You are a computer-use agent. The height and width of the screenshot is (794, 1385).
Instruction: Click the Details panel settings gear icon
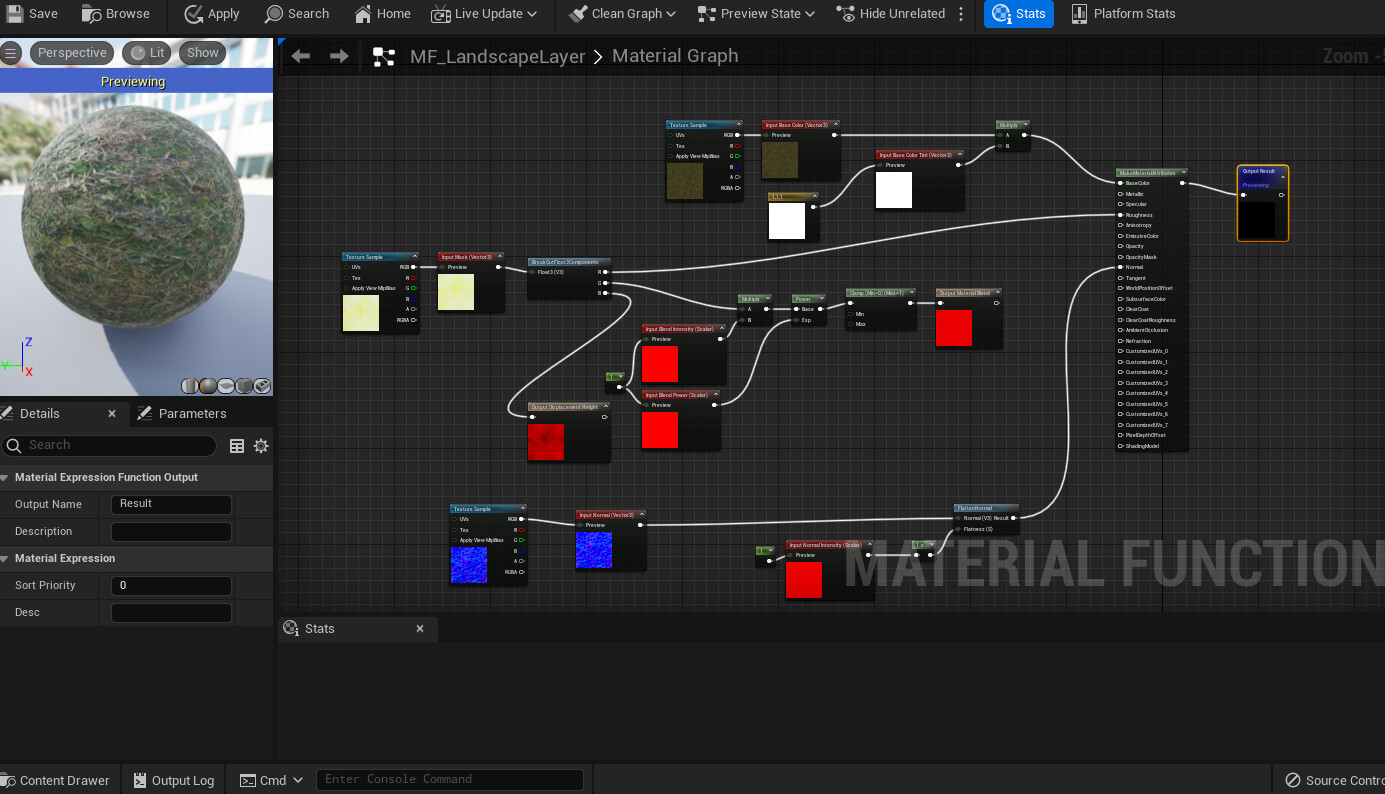[261, 446]
